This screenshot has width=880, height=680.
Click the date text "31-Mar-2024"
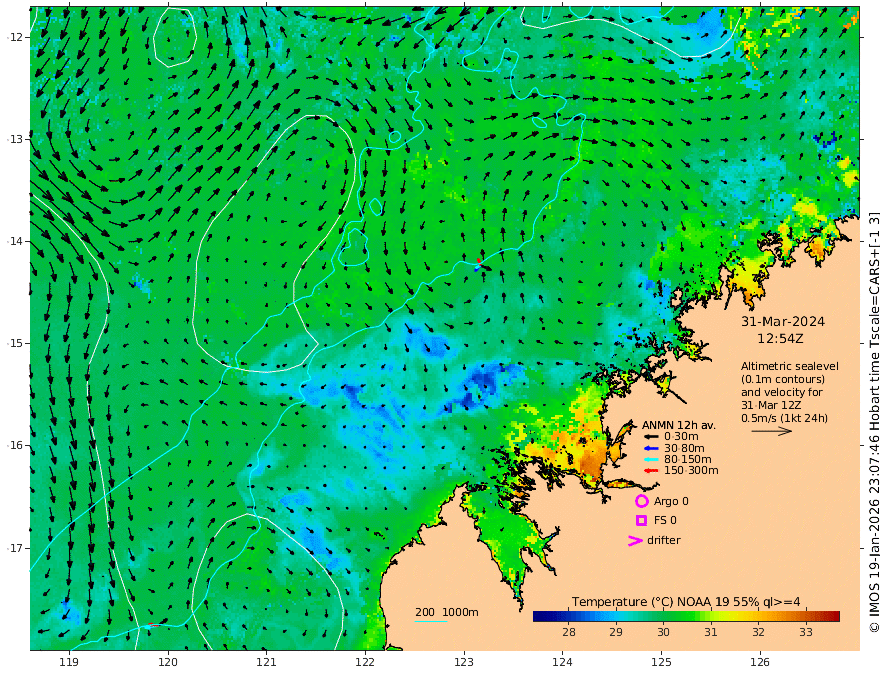pos(783,322)
